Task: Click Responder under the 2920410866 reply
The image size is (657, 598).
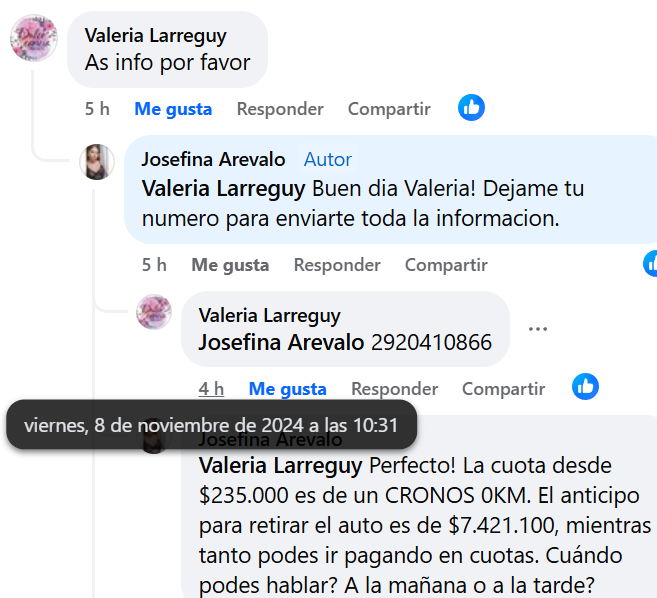Action: 394,389
